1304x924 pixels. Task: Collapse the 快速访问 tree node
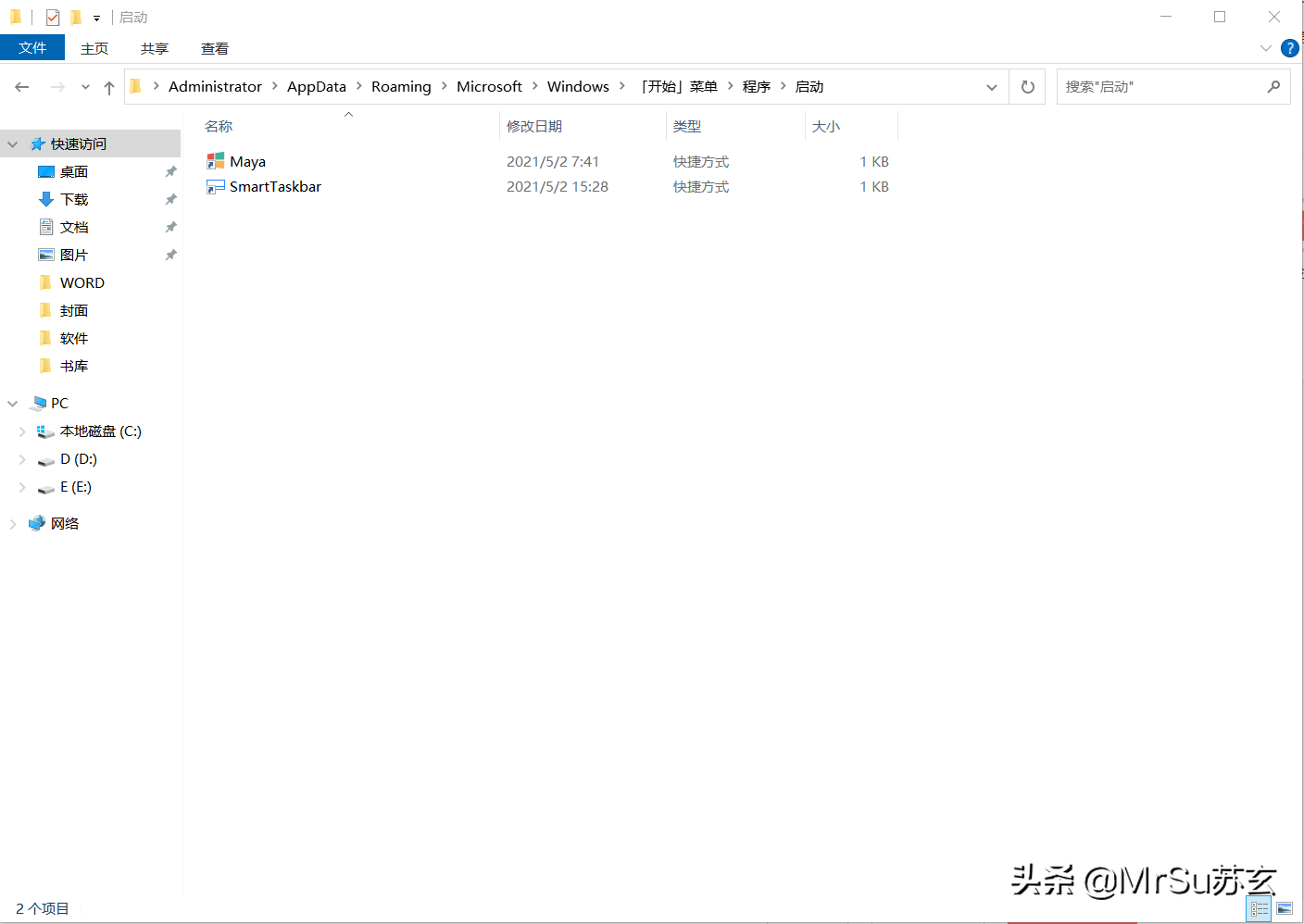click(13, 144)
